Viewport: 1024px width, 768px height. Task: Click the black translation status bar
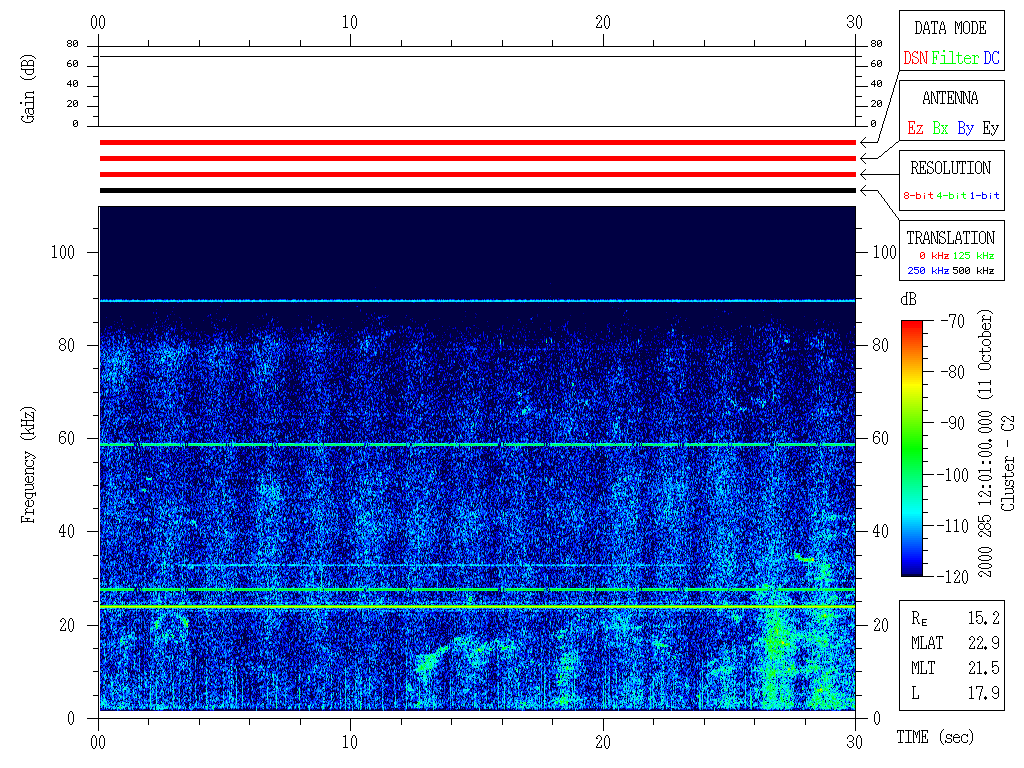tap(477, 190)
